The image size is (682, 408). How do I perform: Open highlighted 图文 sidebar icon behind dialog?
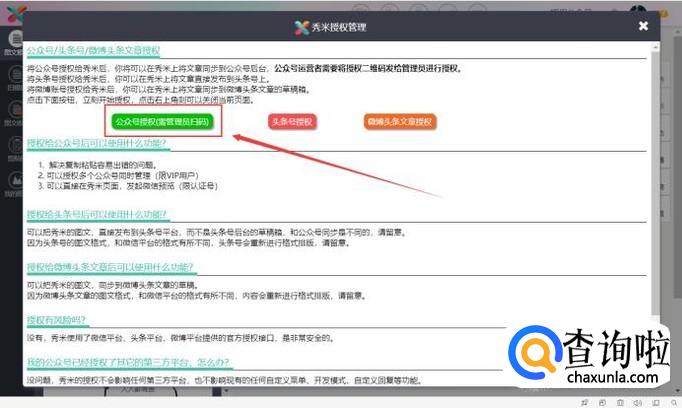tap(16, 39)
